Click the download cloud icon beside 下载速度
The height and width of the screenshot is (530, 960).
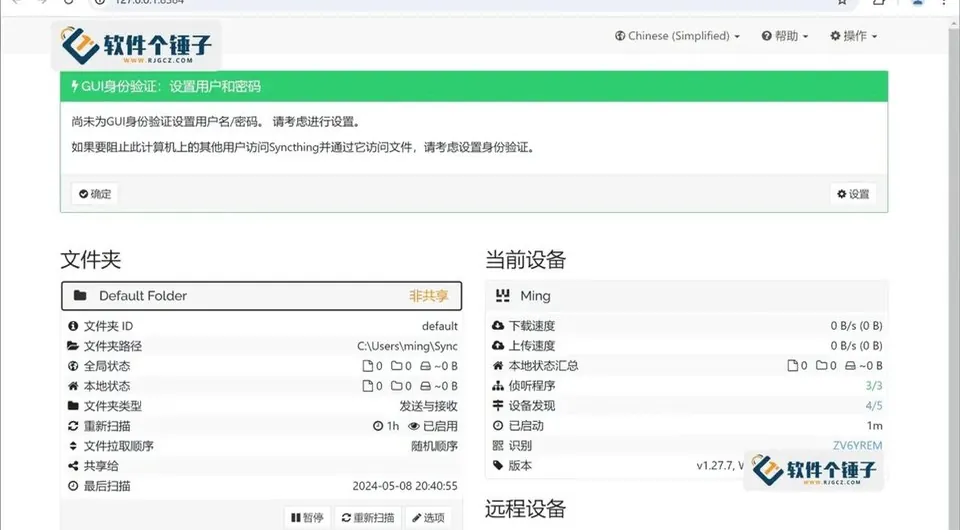click(498, 326)
